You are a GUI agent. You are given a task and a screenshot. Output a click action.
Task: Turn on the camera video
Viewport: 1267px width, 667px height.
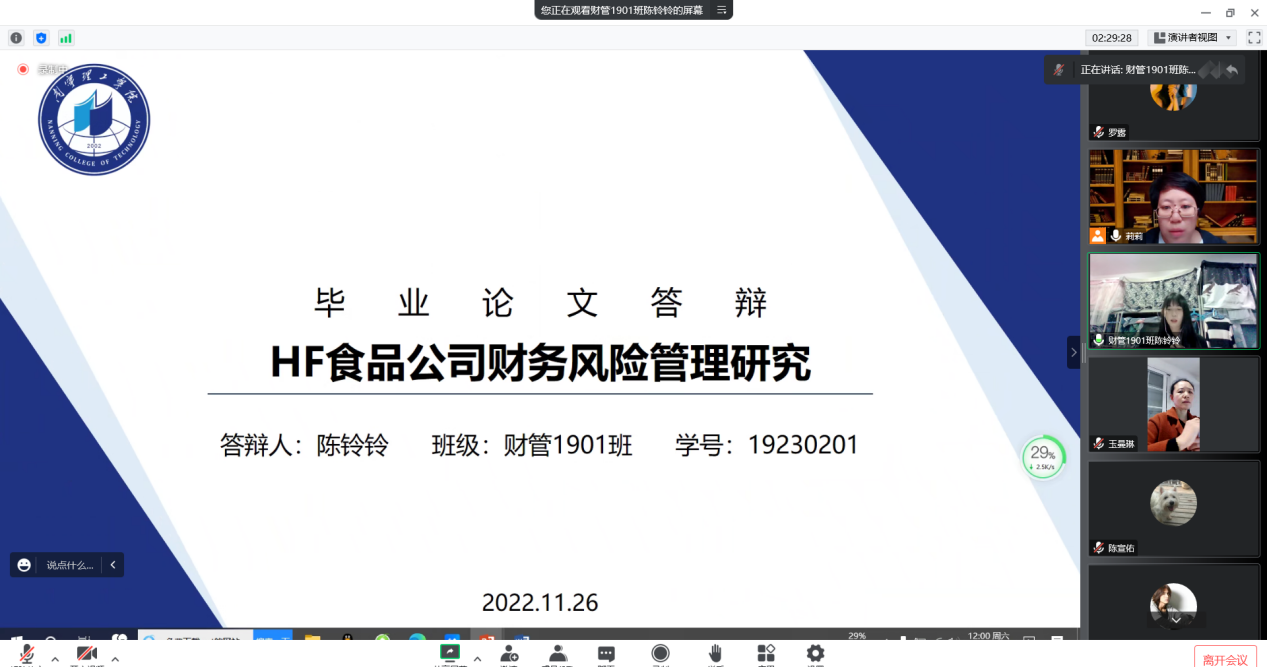pos(87,655)
